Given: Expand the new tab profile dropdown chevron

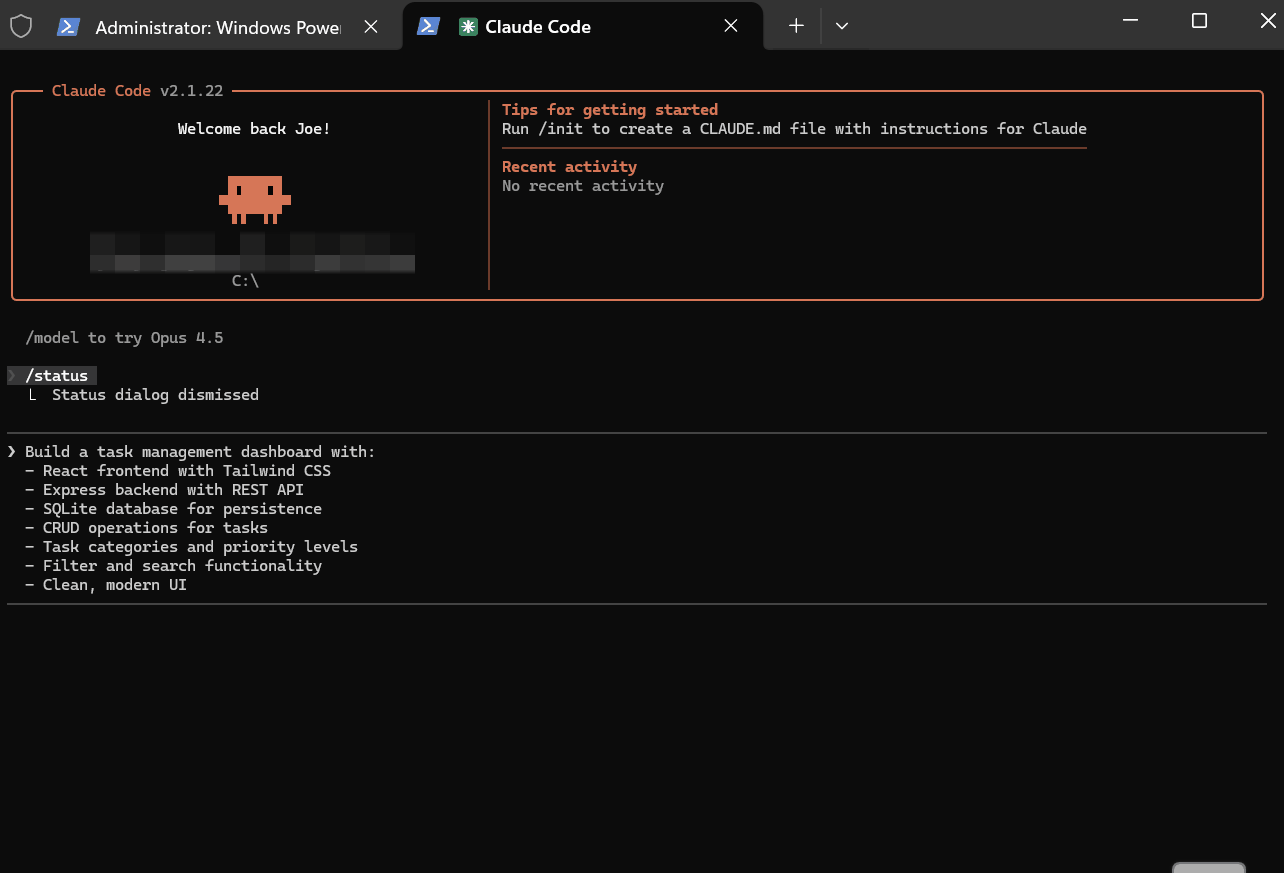Looking at the screenshot, I should point(842,27).
